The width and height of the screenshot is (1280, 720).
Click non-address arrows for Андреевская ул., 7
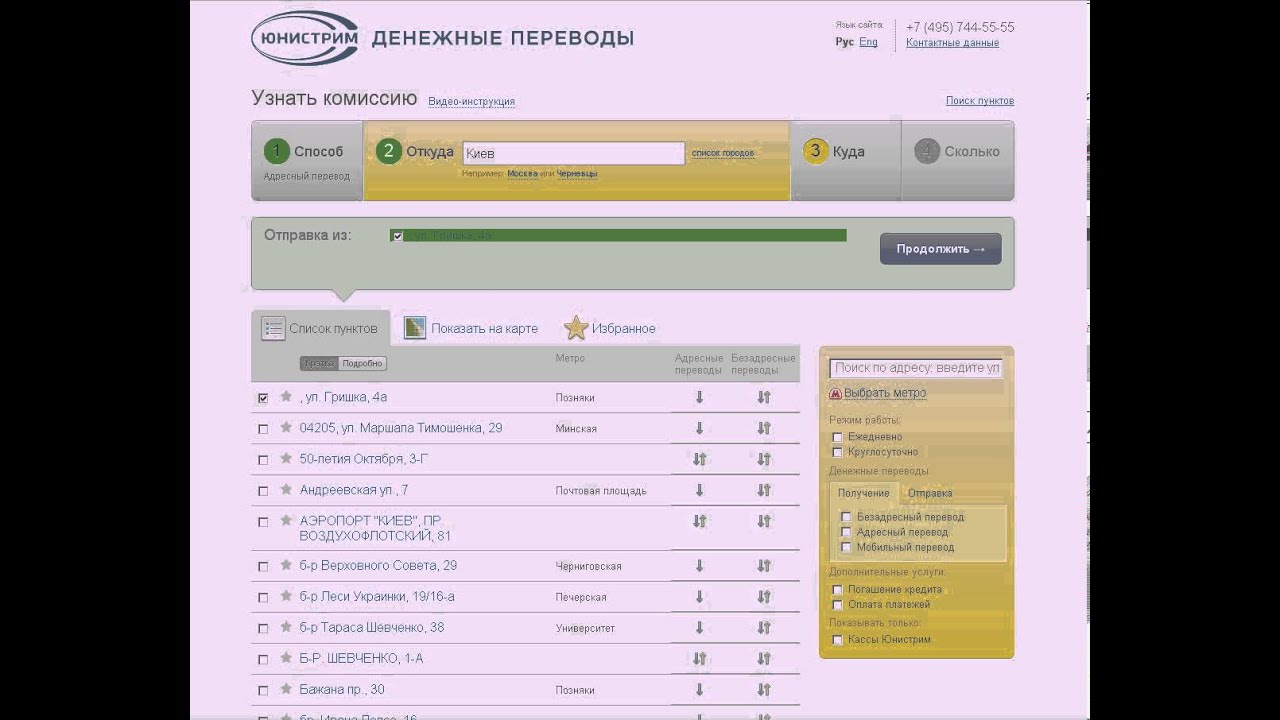click(x=764, y=490)
